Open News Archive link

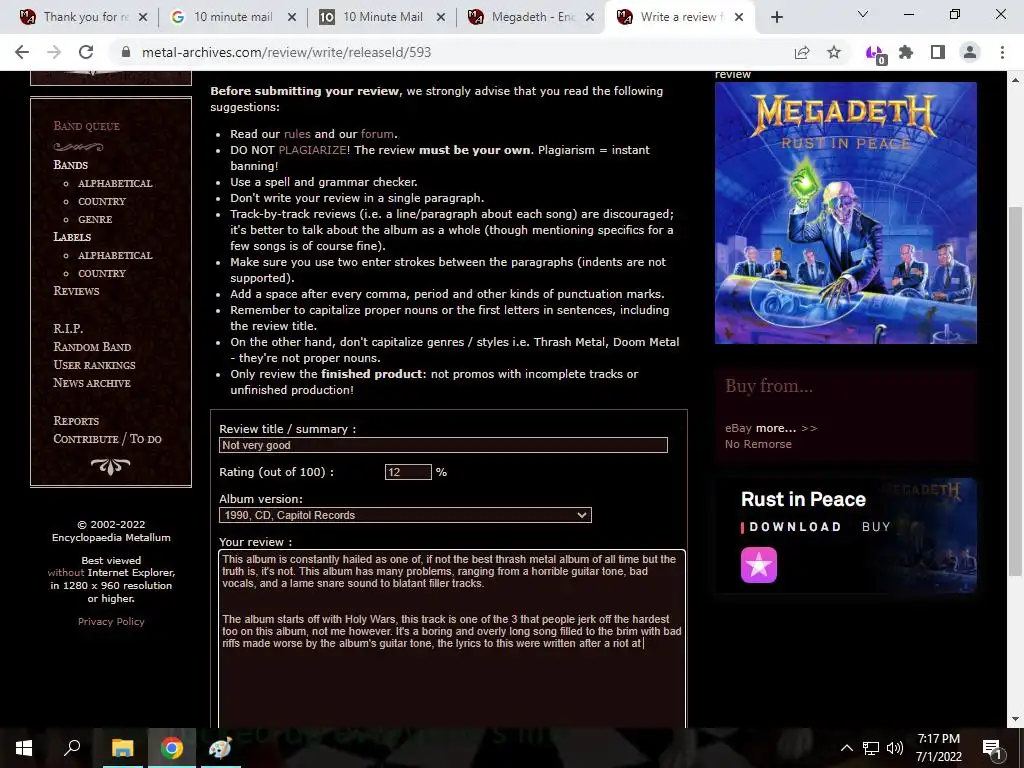pos(92,383)
